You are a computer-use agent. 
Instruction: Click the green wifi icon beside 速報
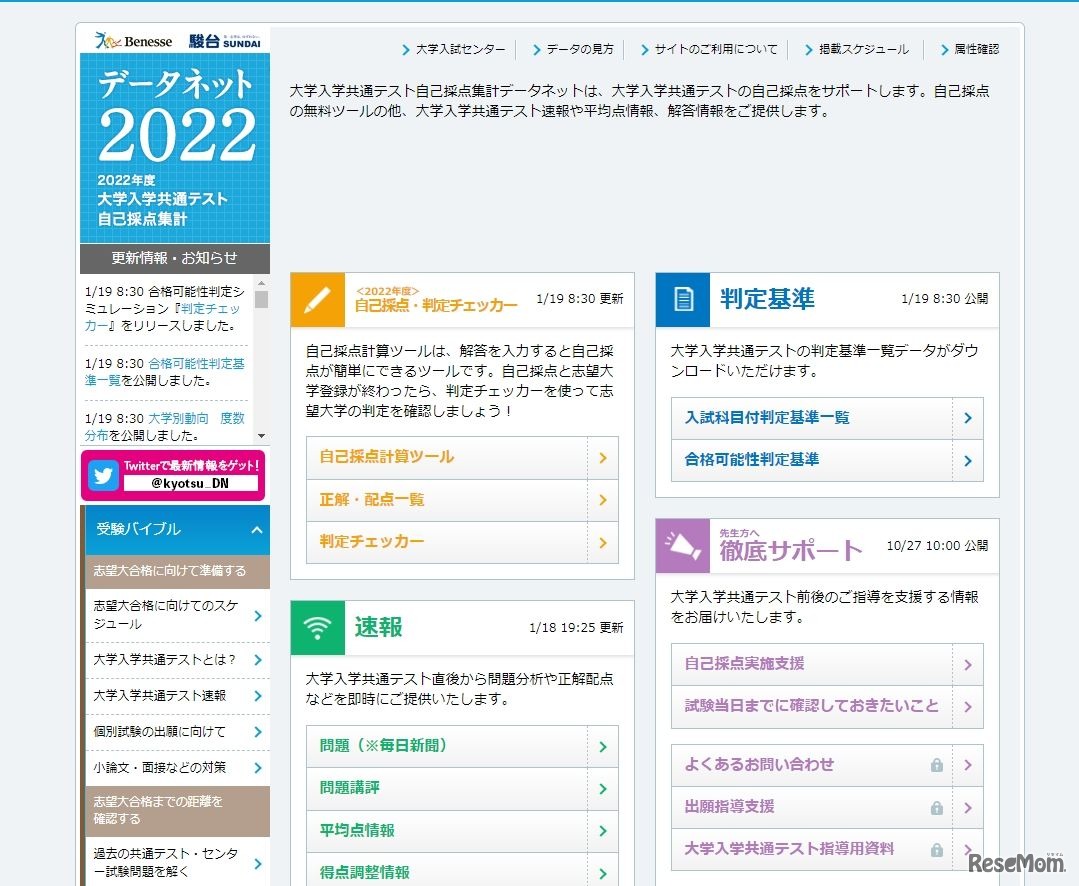317,628
